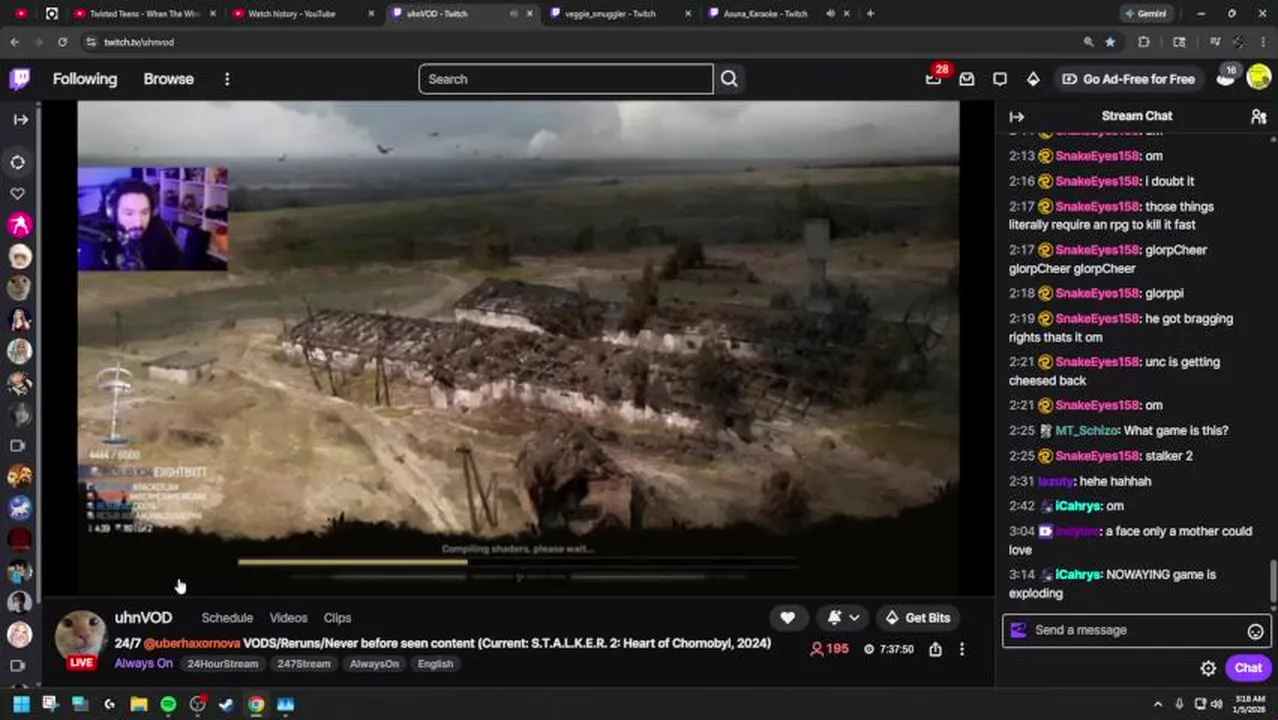Screen dimensions: 1278x720
Task: Expand notification options chevron beside bell
Action: pyautogui.click(x=854, y=618)
